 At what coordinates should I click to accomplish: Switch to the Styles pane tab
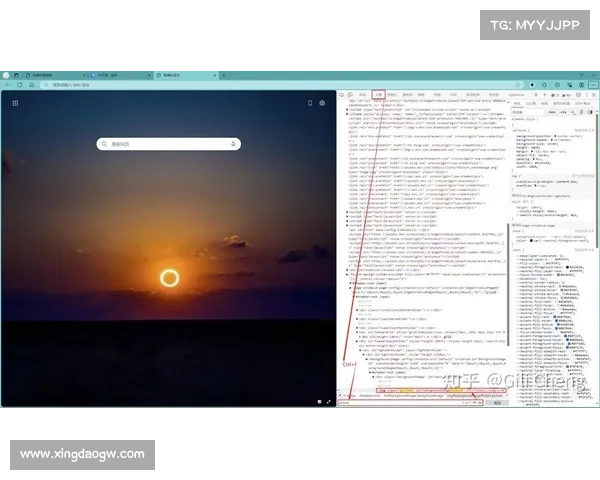click(x=518, y=102)
